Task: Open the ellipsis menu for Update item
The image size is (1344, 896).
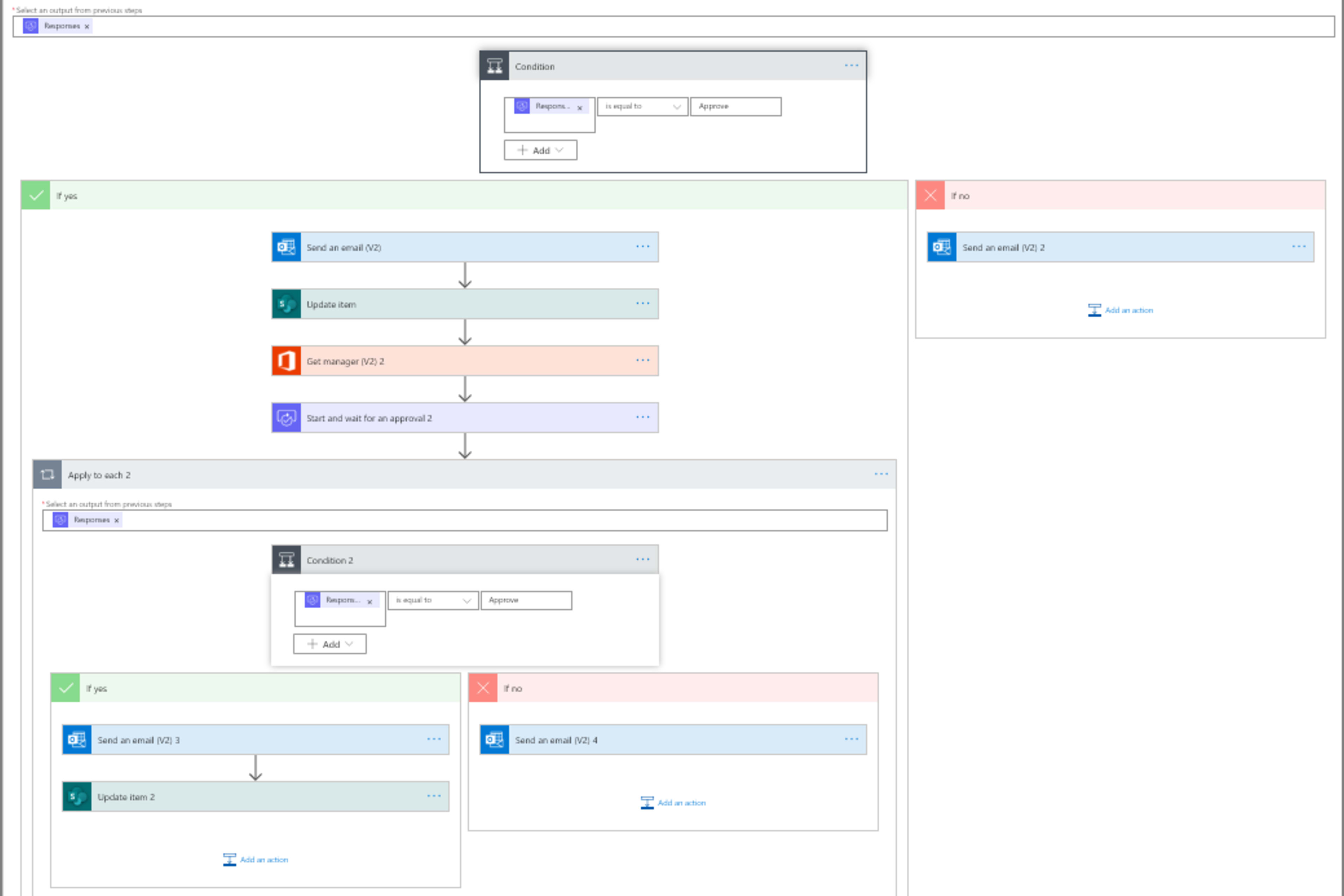Action: point(643,303)
